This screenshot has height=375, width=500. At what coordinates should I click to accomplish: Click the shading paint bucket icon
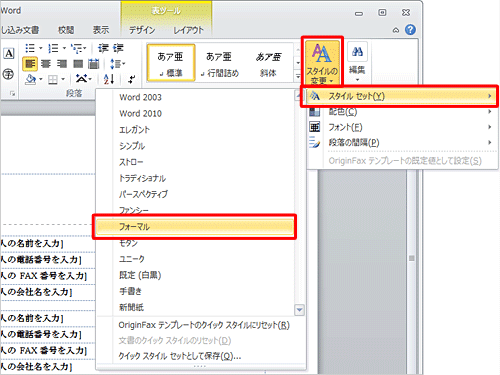[x=30, y=79]
